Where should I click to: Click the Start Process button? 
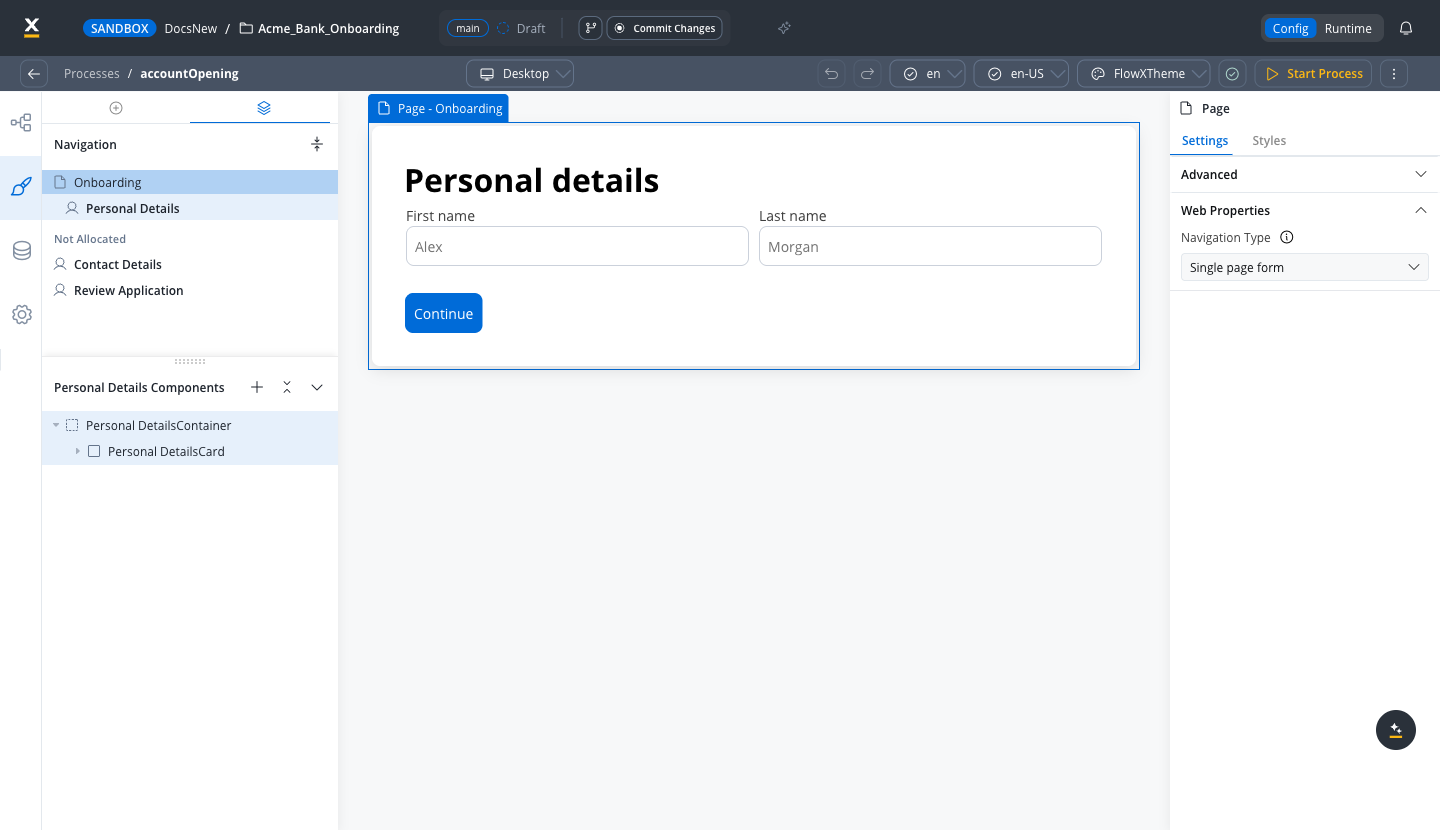[x=1314, y=73]
